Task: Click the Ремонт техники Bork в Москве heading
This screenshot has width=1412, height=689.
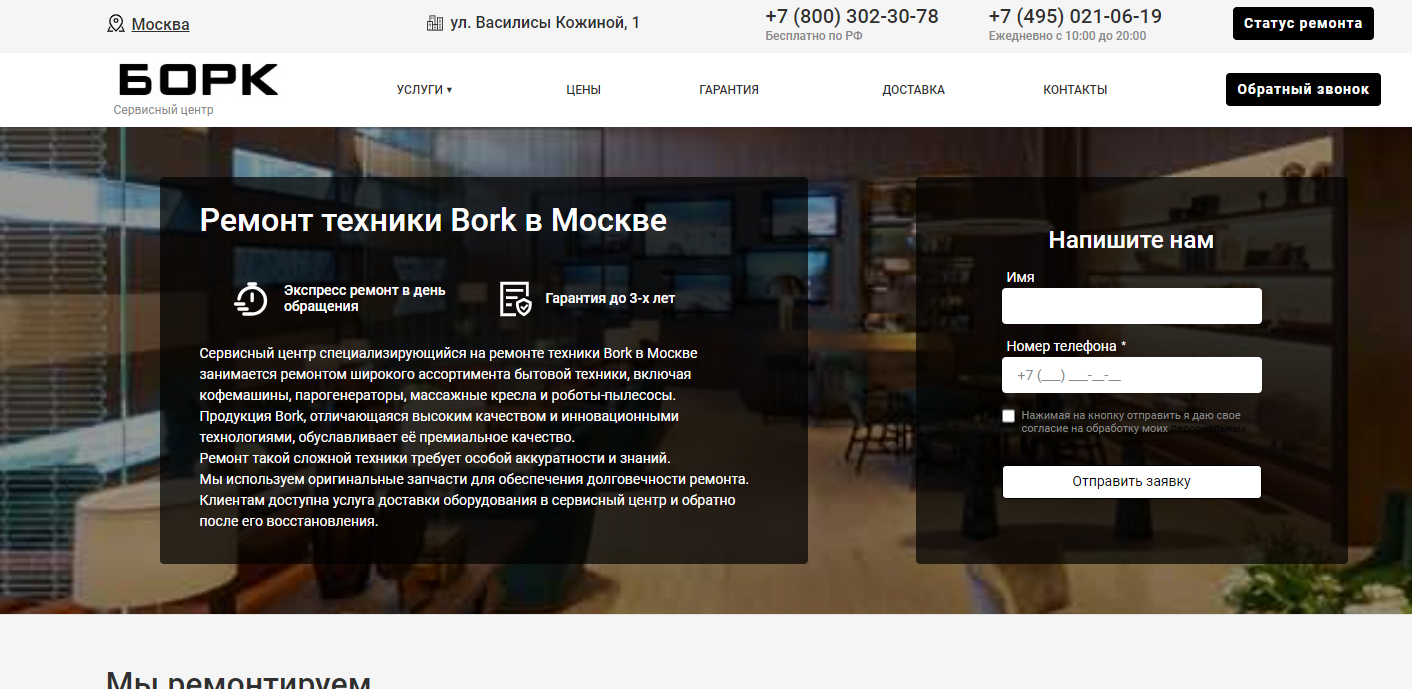Action: 433,220
